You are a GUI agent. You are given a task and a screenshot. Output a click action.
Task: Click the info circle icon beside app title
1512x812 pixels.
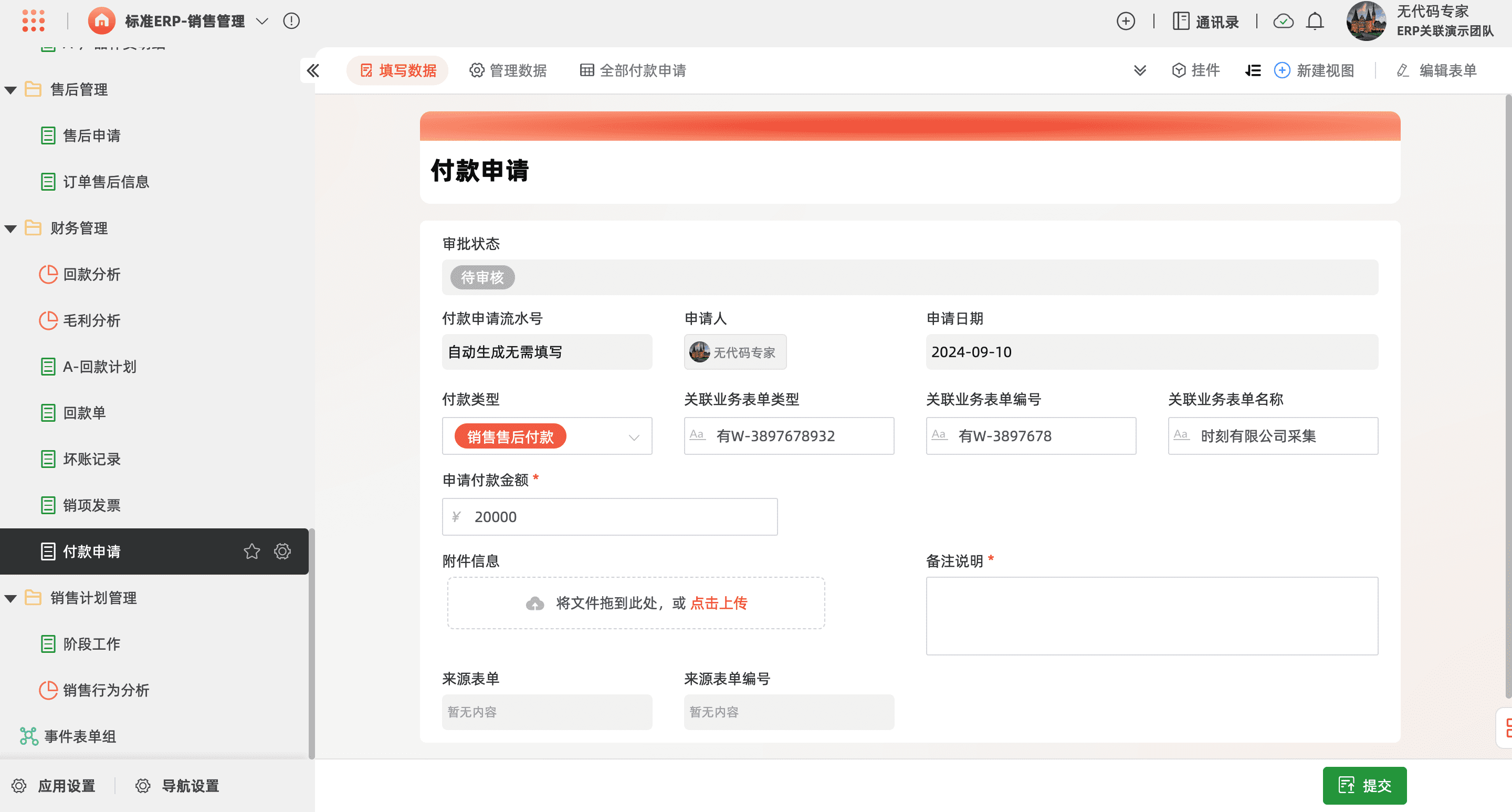coord(291,21)
